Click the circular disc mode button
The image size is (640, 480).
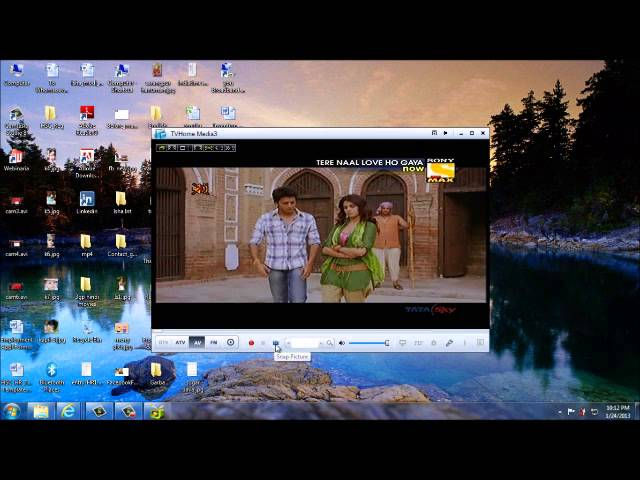pos(231,342)
